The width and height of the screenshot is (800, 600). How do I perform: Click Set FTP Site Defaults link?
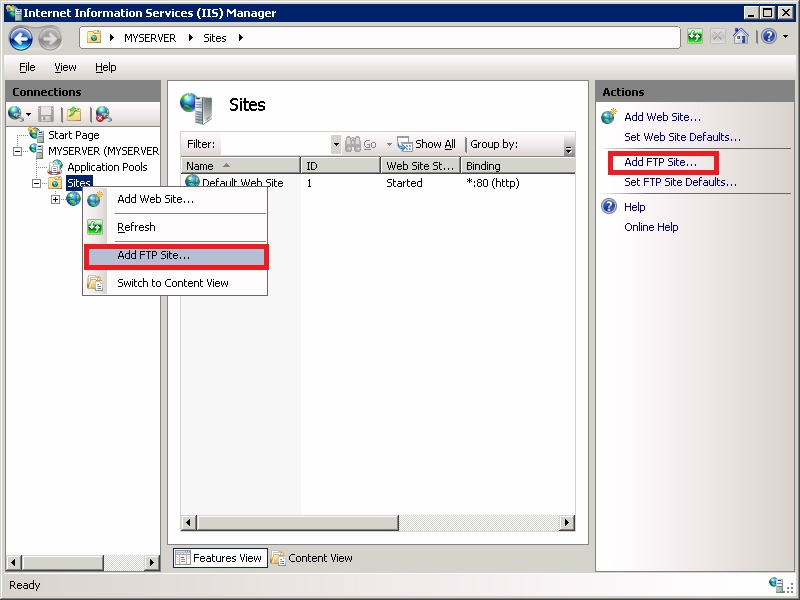coord(680,182)
